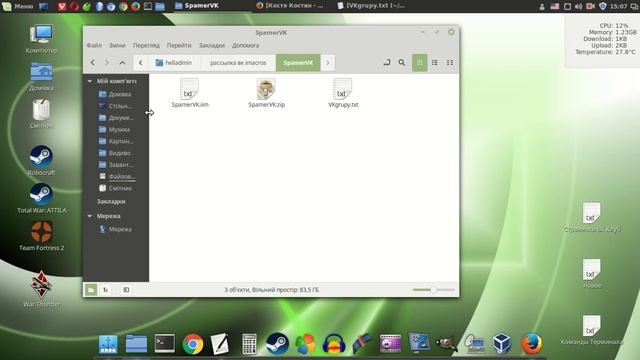Toggle location entry in file manager toolbar
640x360 pixels.
point(387,62)
